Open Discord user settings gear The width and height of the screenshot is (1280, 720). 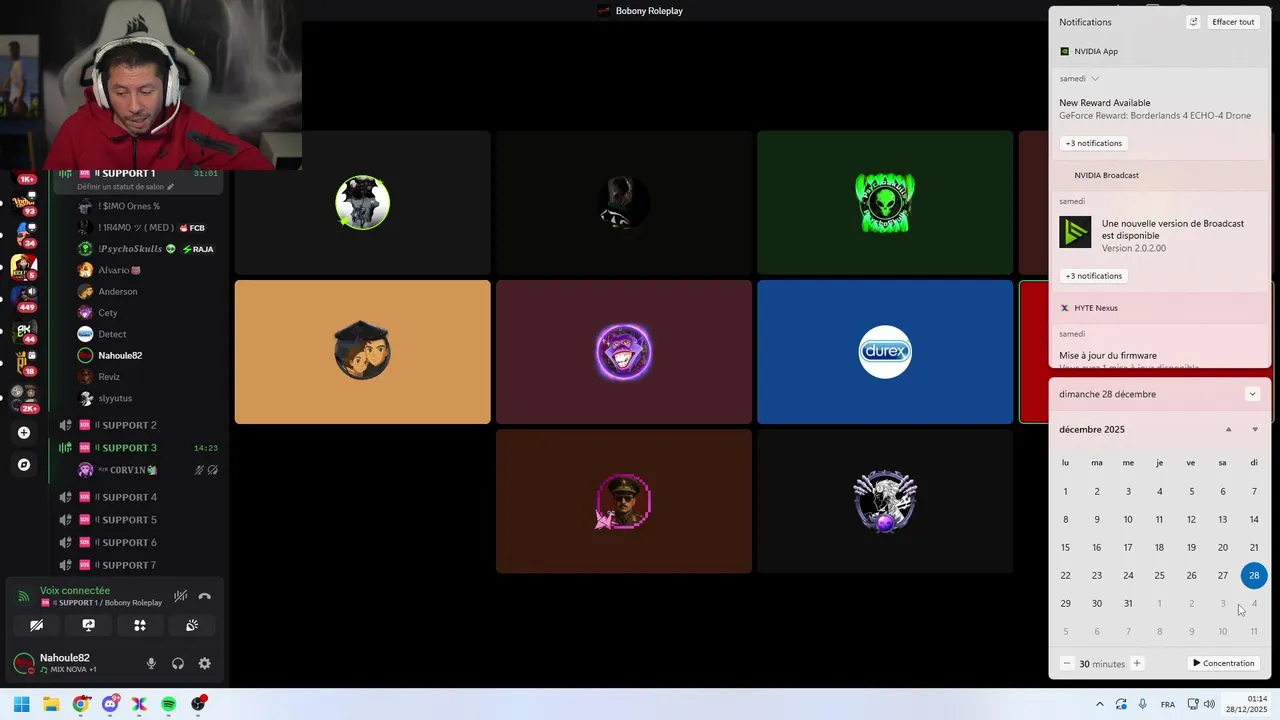pos(205,663)
